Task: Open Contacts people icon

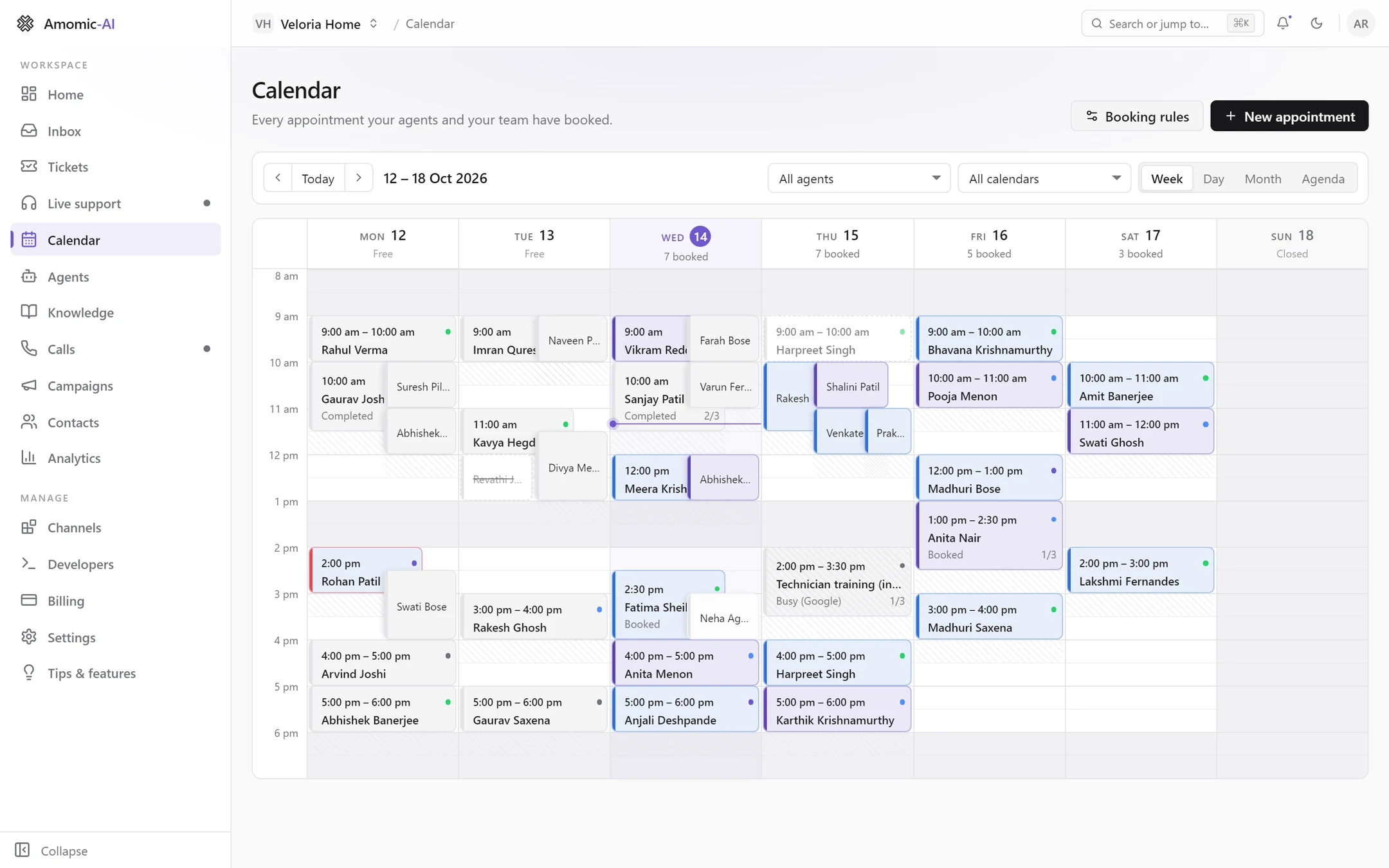Action: coord(29,422)
